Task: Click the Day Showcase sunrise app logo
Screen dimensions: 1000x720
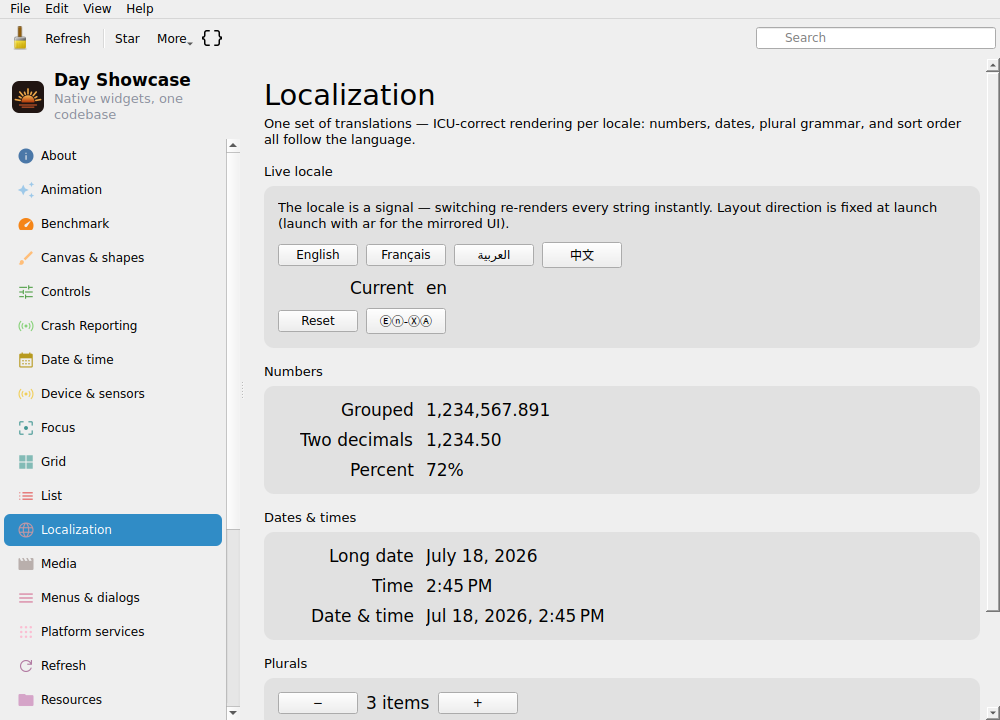Action: (28, 97)
